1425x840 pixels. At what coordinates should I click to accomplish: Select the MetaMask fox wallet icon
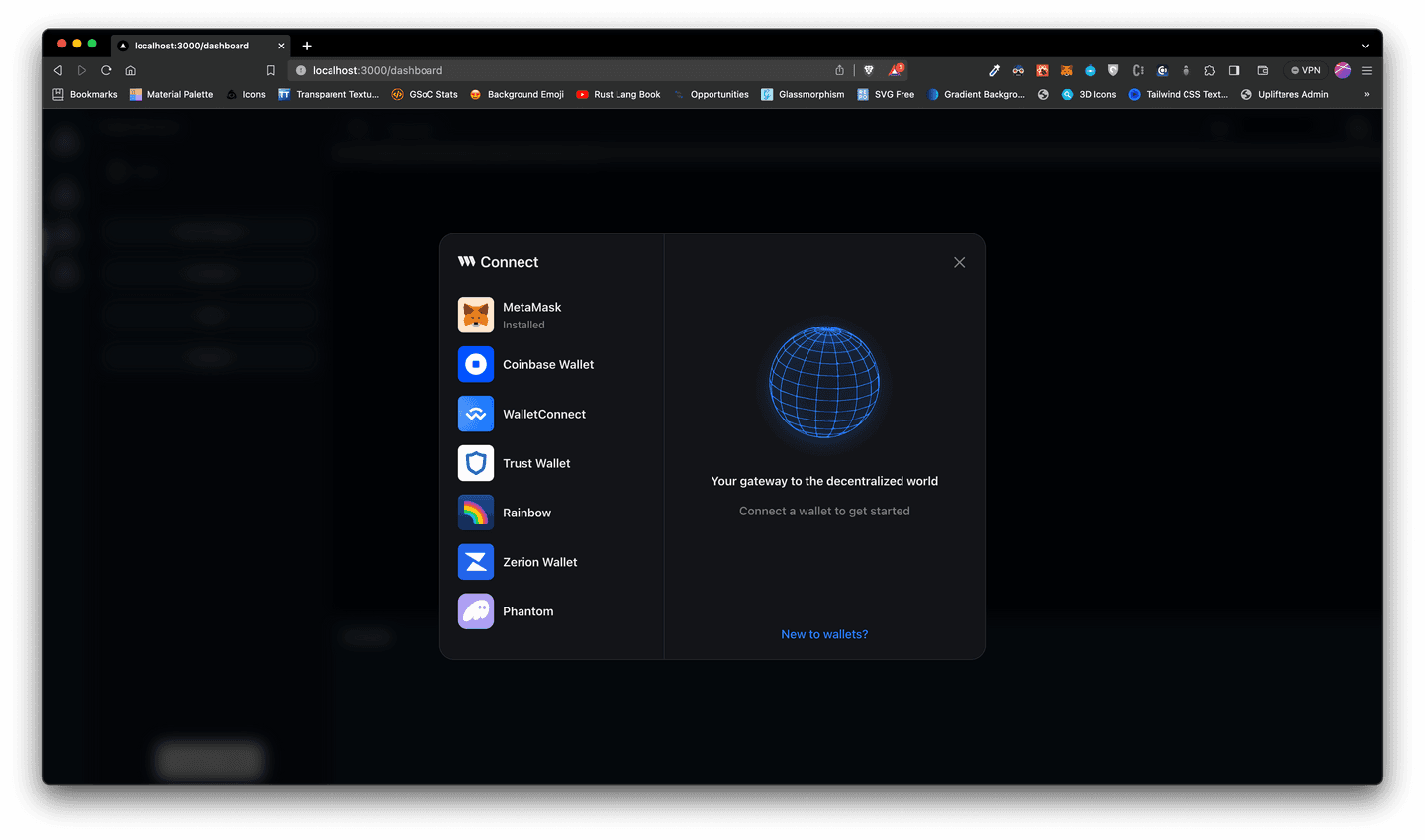[x=476, y=315]
